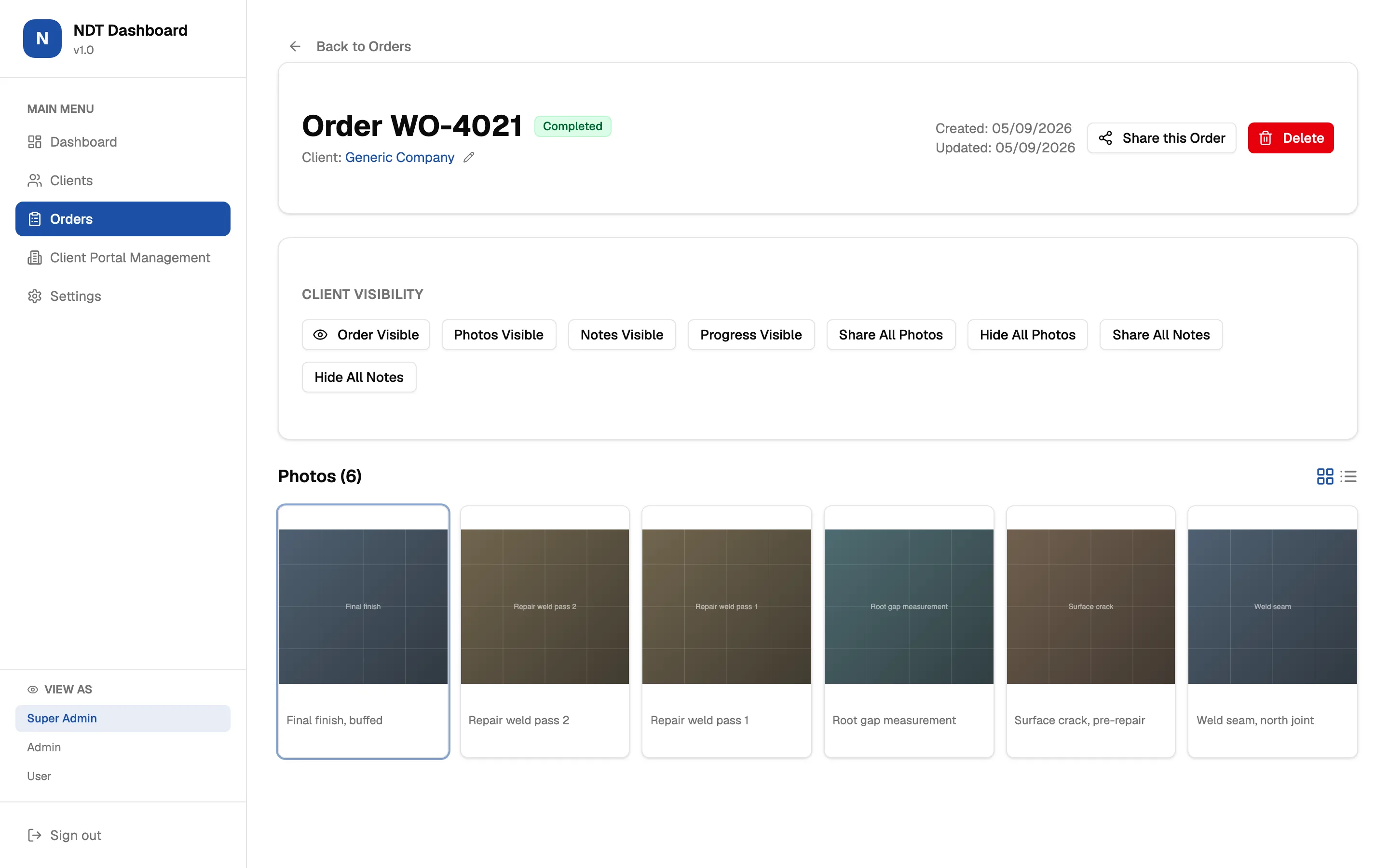View as Super Admin role

point(123,718)
